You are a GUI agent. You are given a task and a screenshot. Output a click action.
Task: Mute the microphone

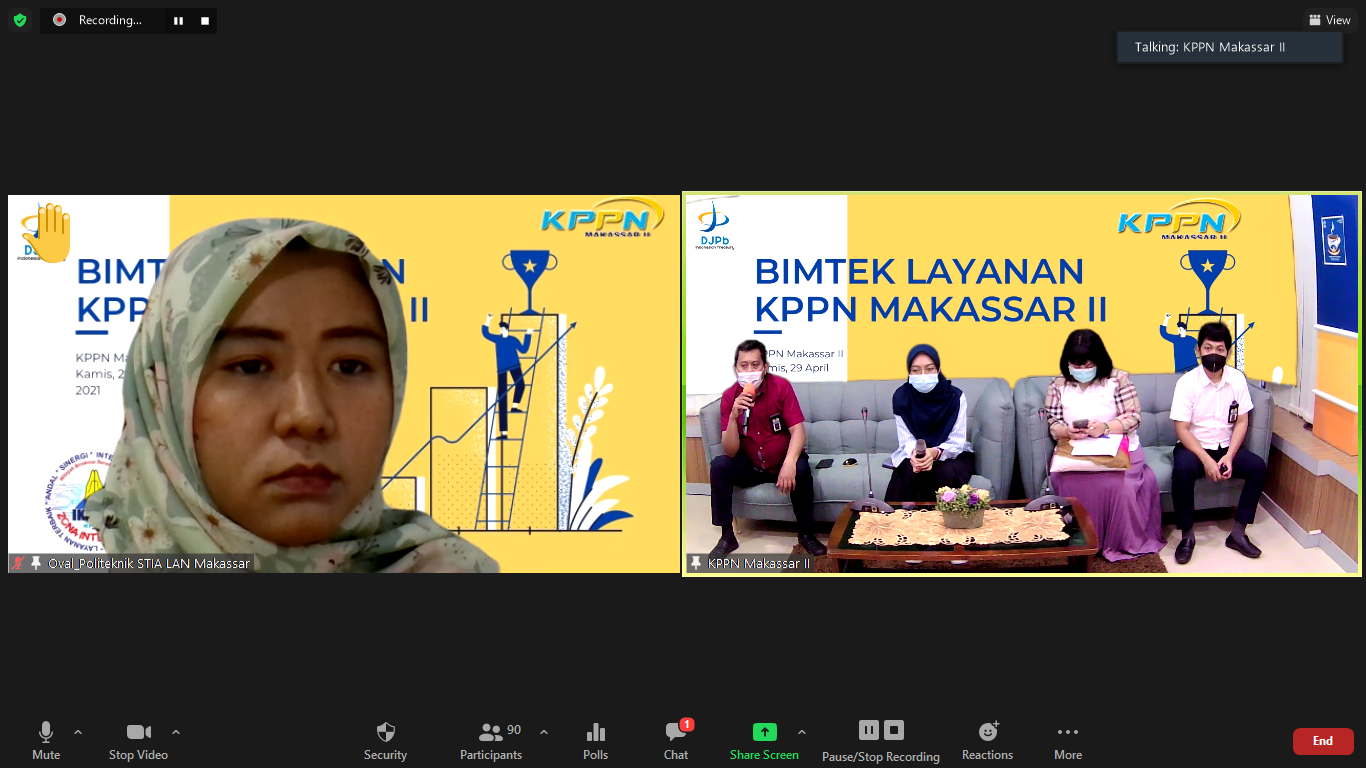click(x=46, y=741)
